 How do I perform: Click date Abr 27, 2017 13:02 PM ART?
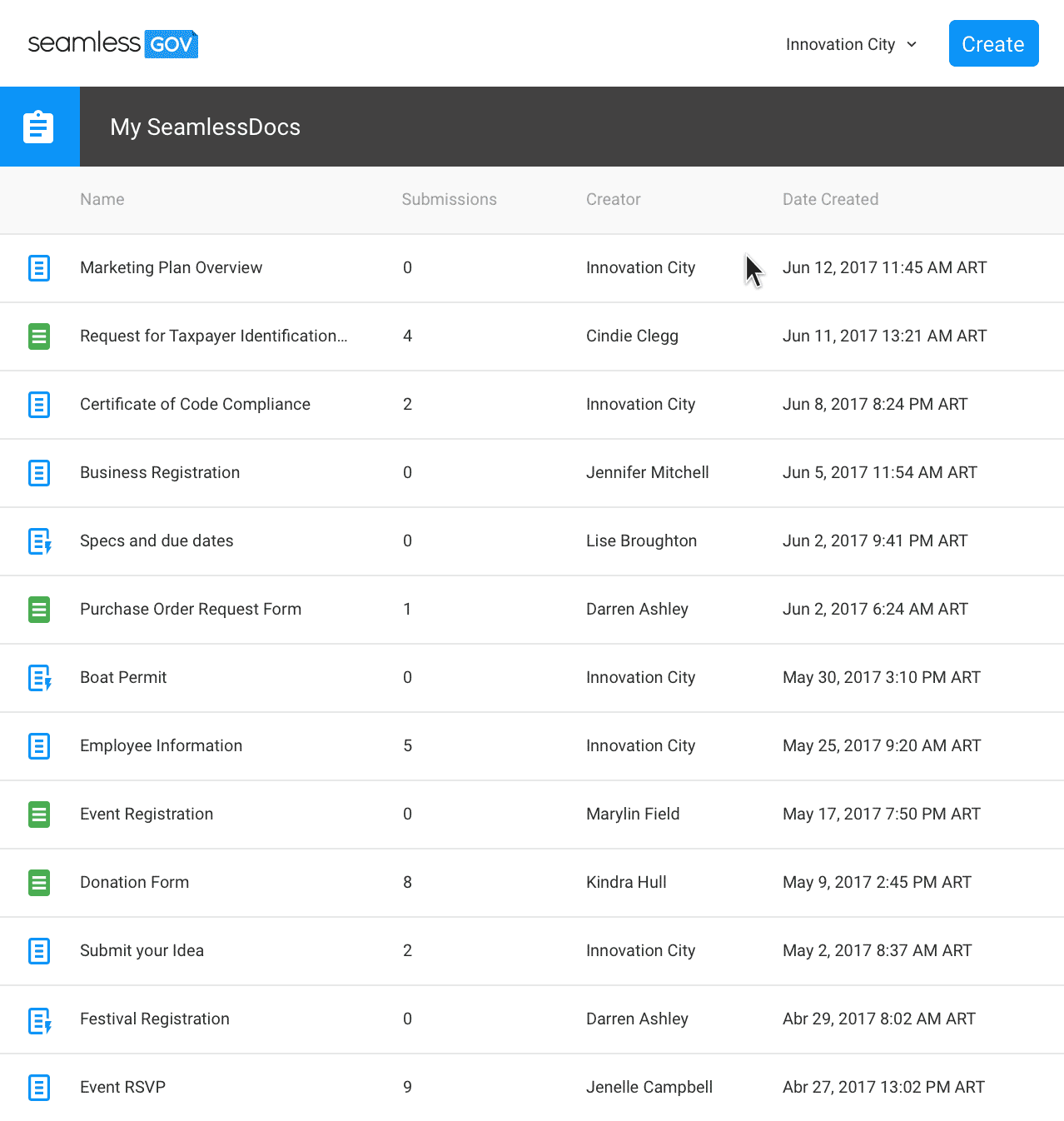pyautogui.click(x=883, y=1087)
